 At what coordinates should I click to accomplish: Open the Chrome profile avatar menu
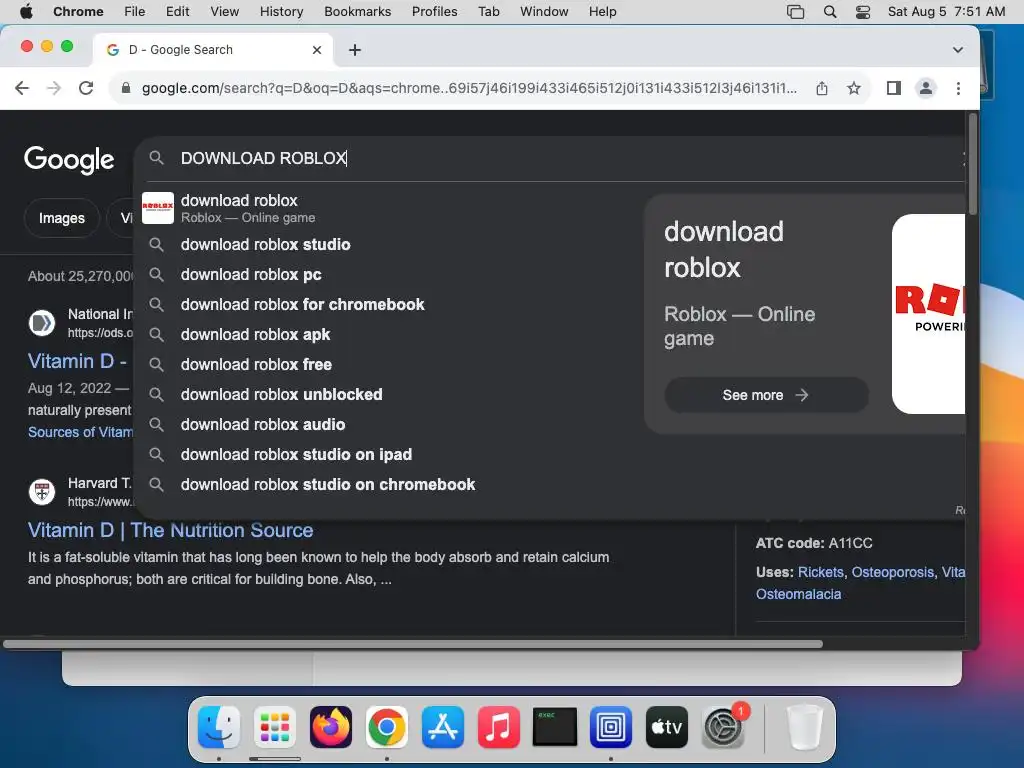tap(925, 88)
